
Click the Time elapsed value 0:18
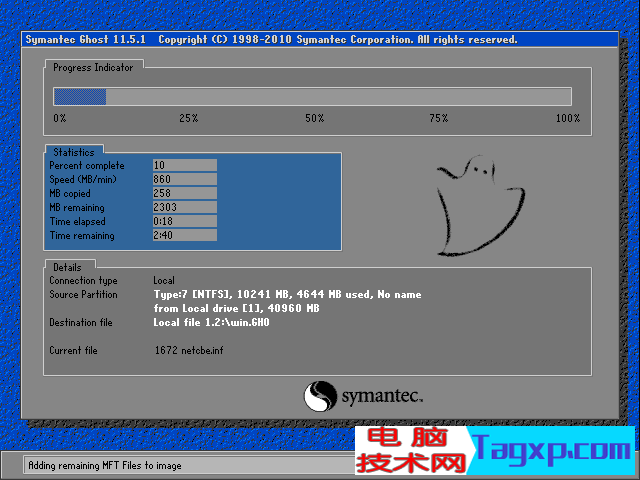[x=184, y=221]
